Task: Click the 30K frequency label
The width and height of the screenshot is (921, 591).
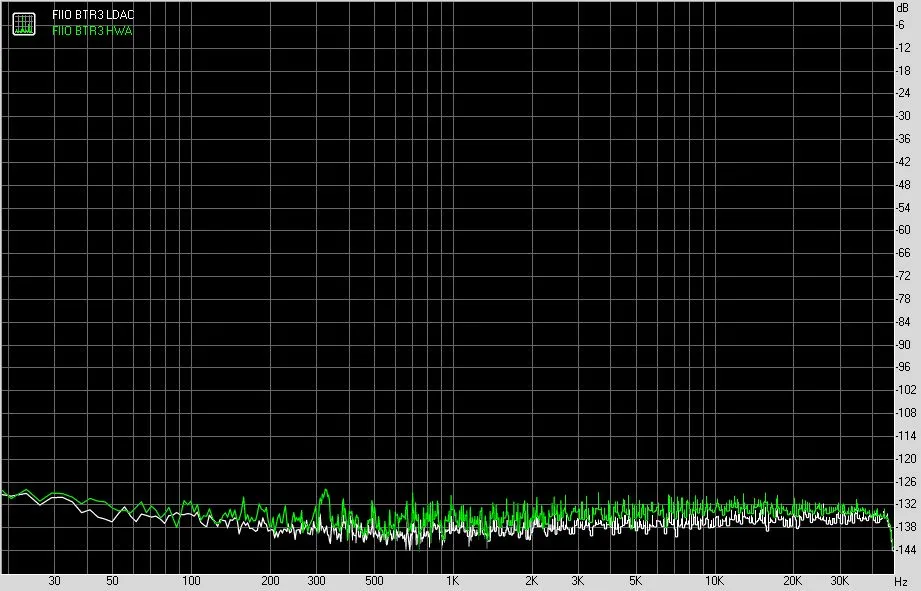Action: click(x=839, y=581)
